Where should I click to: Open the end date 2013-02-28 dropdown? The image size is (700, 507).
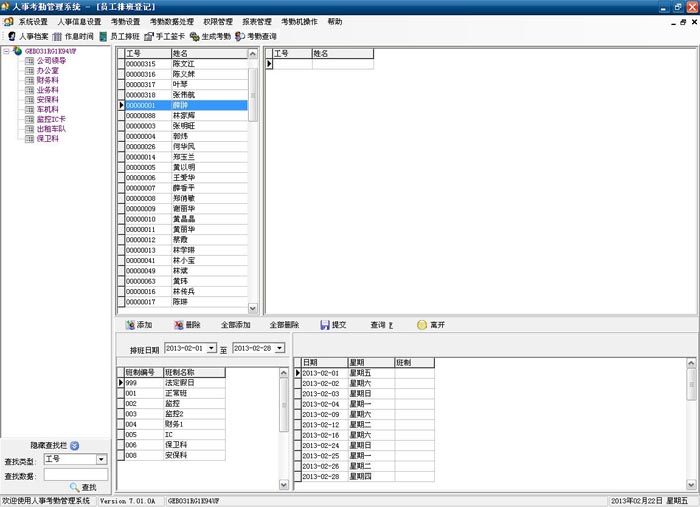tap(279, 348)
